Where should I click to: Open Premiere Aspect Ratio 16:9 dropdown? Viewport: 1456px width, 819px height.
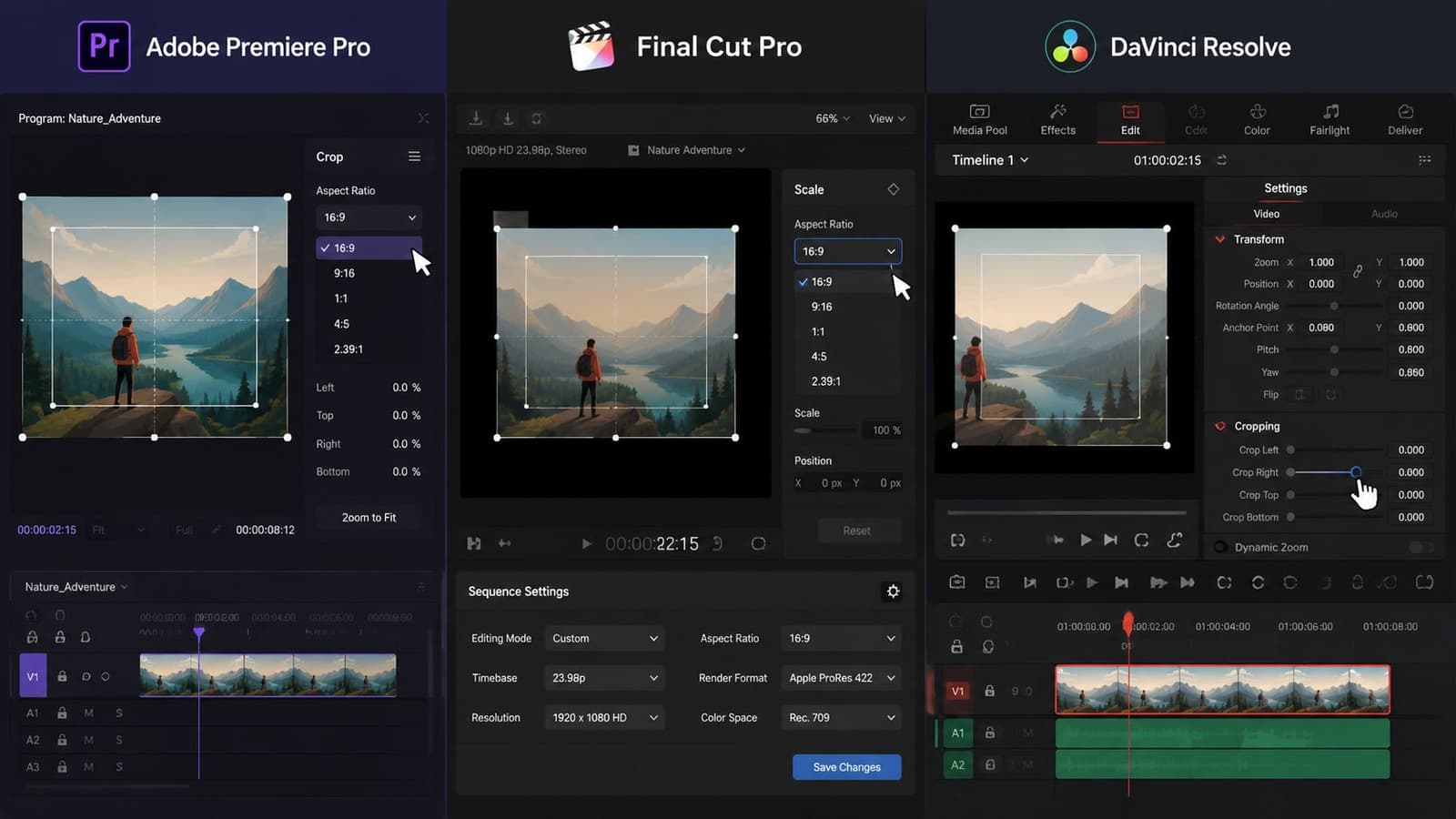pos(369,217)
